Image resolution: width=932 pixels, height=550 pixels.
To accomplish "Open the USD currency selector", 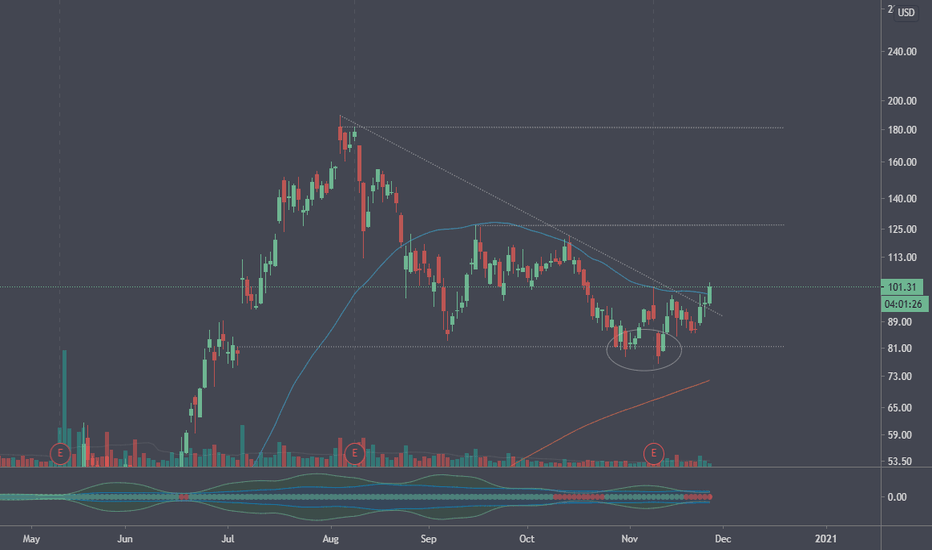I will (906, 12).
